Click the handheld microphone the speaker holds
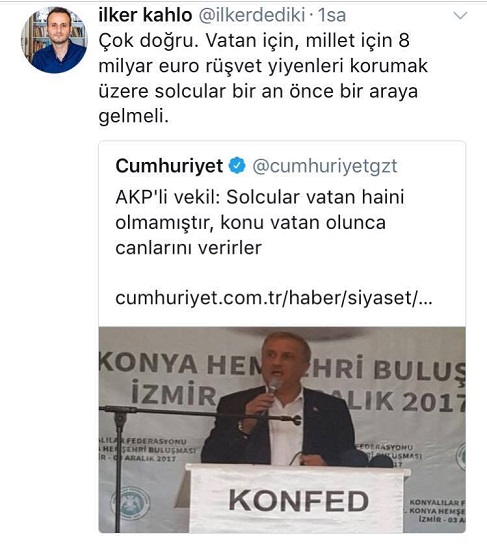Image resolution: width=487 pixels, height=546 pixels. (x=272, y=389)
